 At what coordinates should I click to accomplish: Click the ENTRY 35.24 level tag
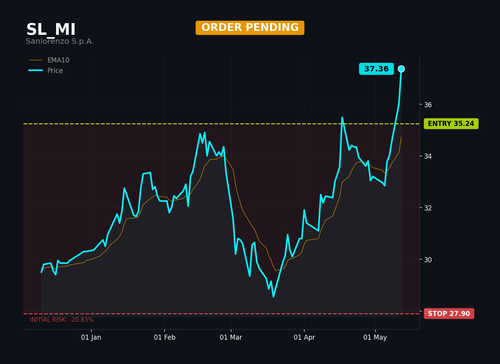pos(451,124)
